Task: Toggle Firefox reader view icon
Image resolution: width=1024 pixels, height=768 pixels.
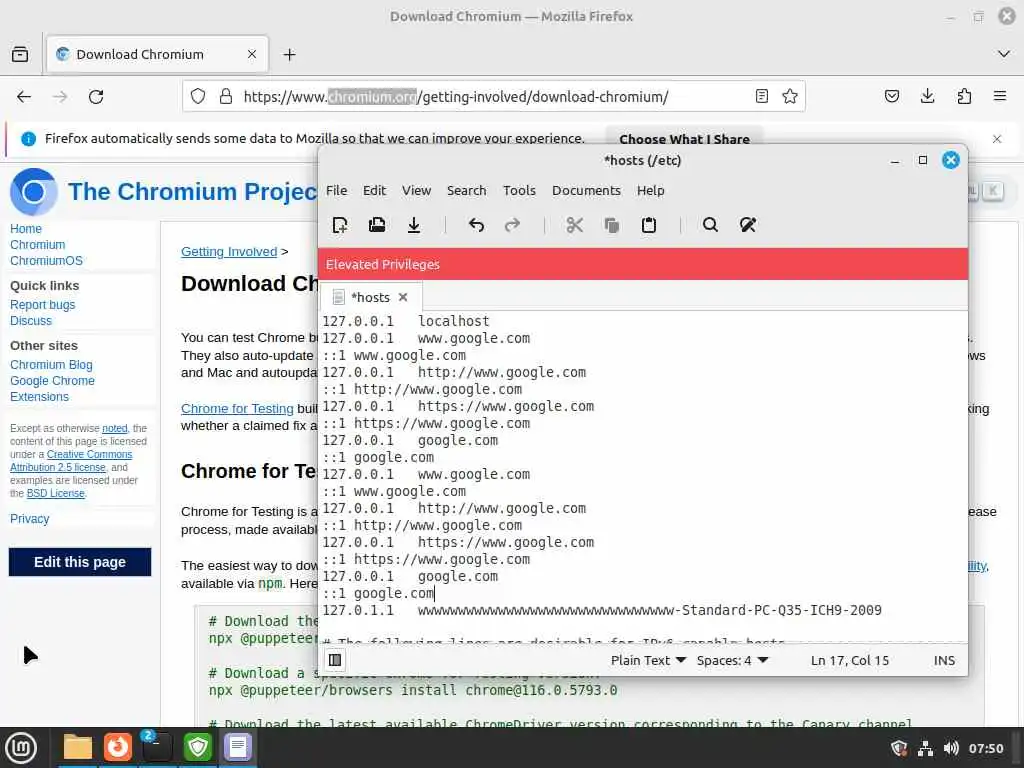Action: coord(761,97)
